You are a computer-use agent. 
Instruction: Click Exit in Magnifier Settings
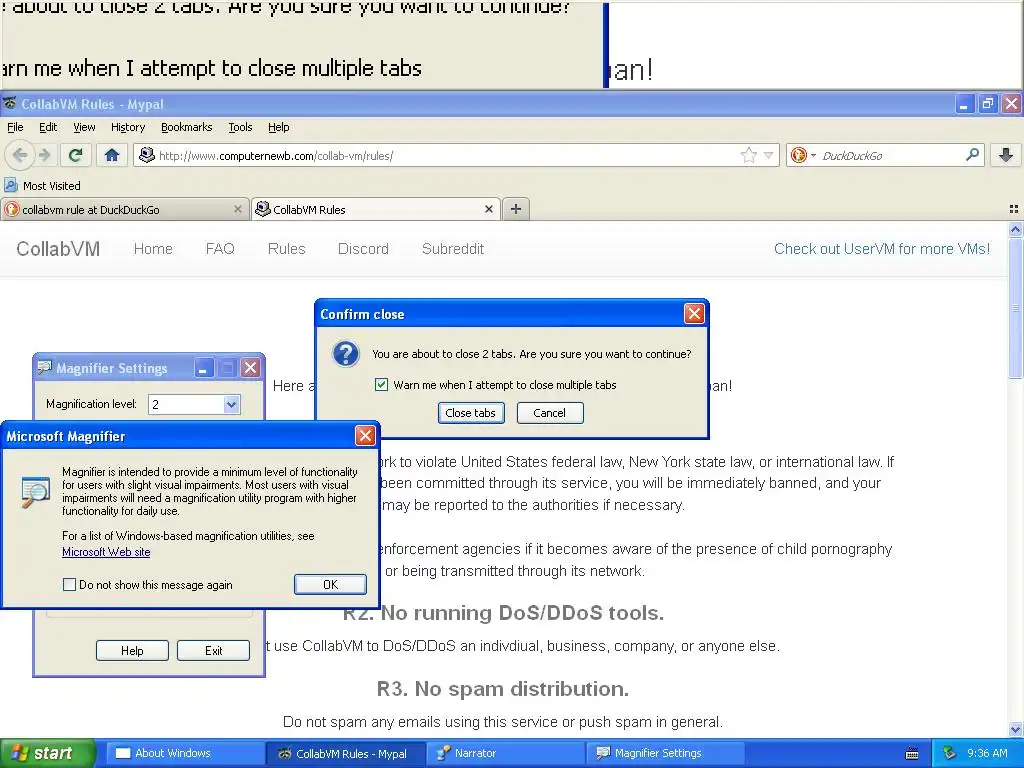tap(214, 650)
